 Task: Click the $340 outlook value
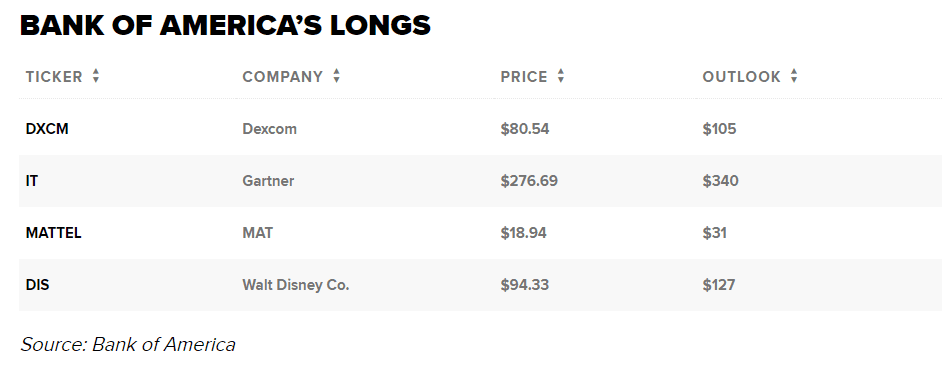[x=720, y=181]
